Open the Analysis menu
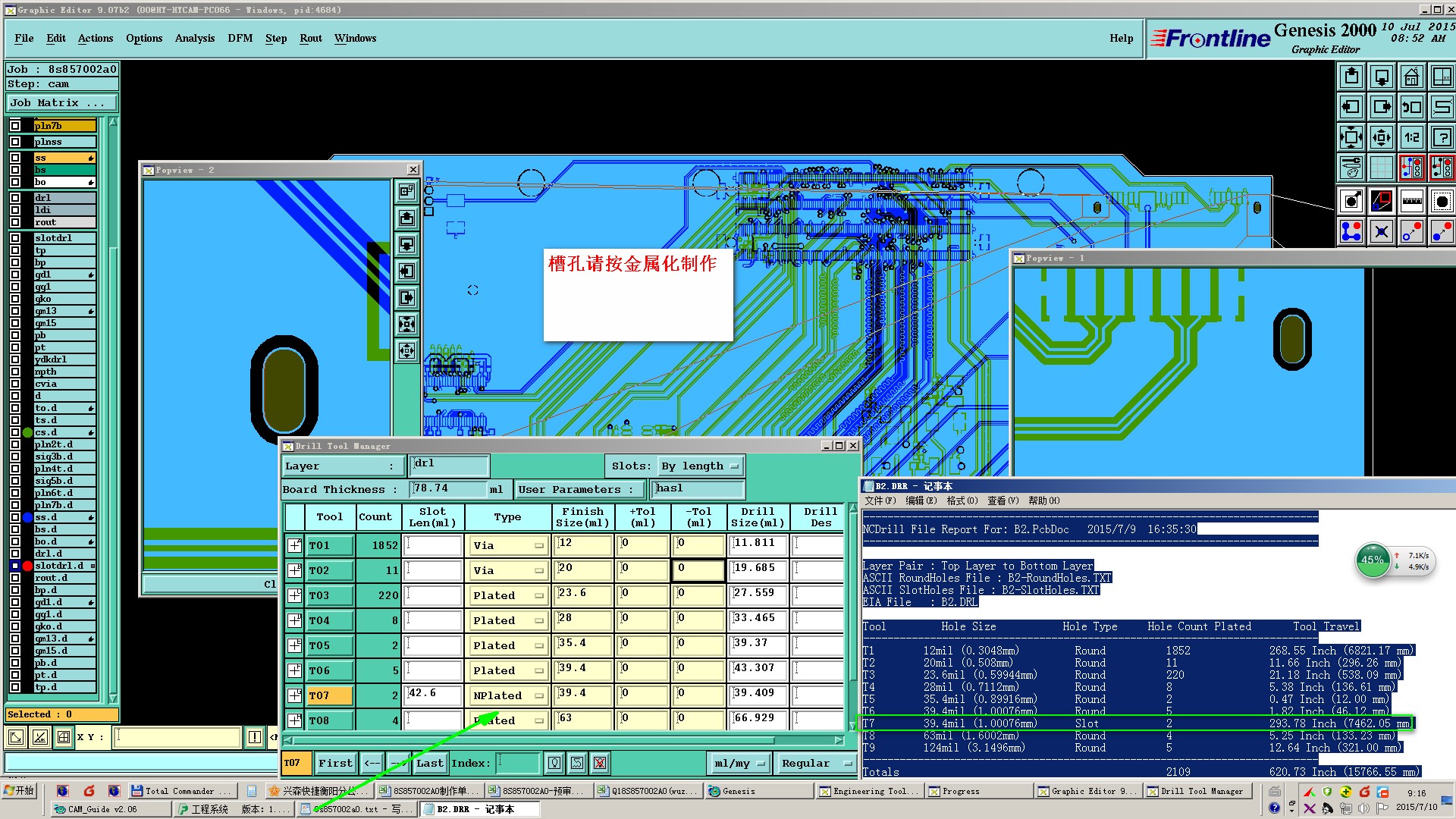This screenshot has height=819, width=1456. (x=194, y=38)
